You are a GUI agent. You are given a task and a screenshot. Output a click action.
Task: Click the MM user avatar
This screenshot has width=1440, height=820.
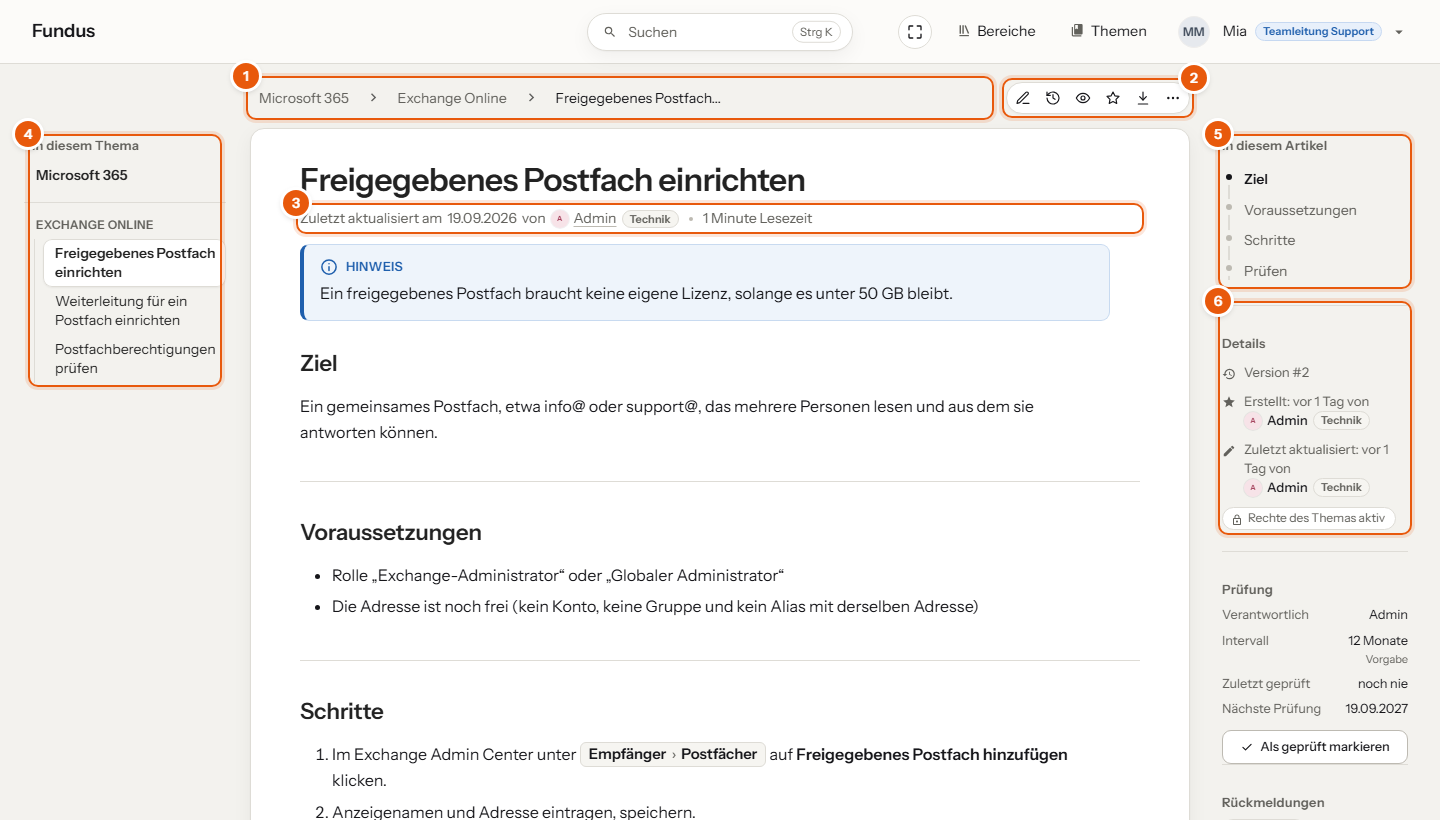pyautogui.click(x=1194, y=32)
